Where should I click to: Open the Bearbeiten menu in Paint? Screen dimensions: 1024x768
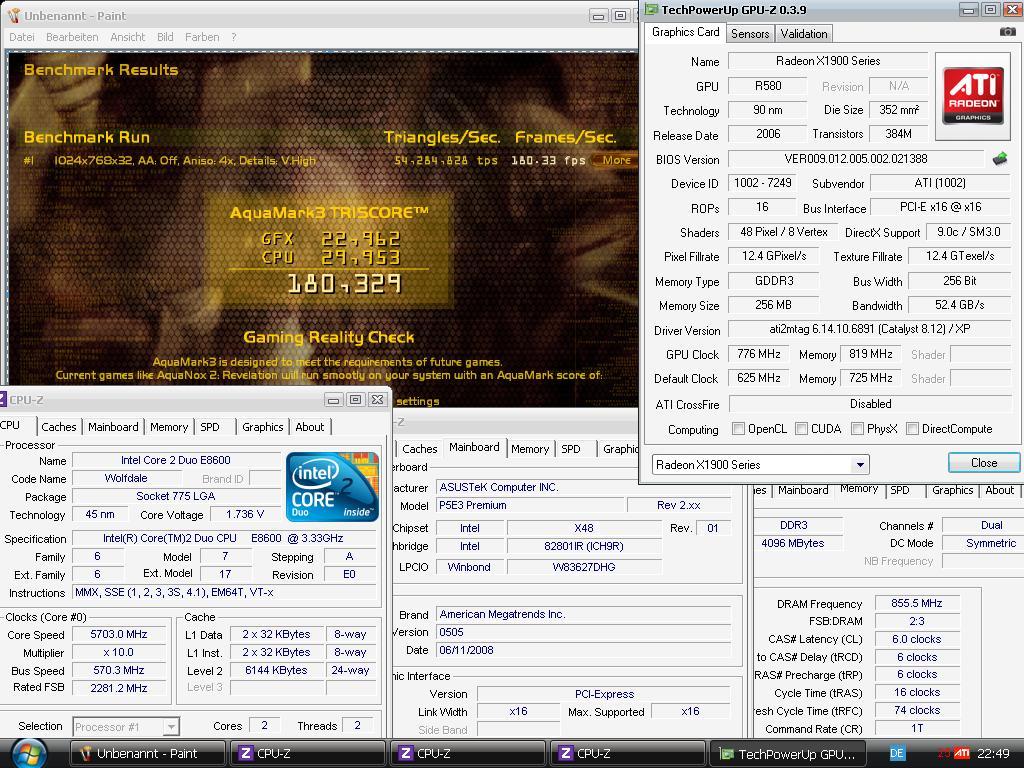click(72, 37)
